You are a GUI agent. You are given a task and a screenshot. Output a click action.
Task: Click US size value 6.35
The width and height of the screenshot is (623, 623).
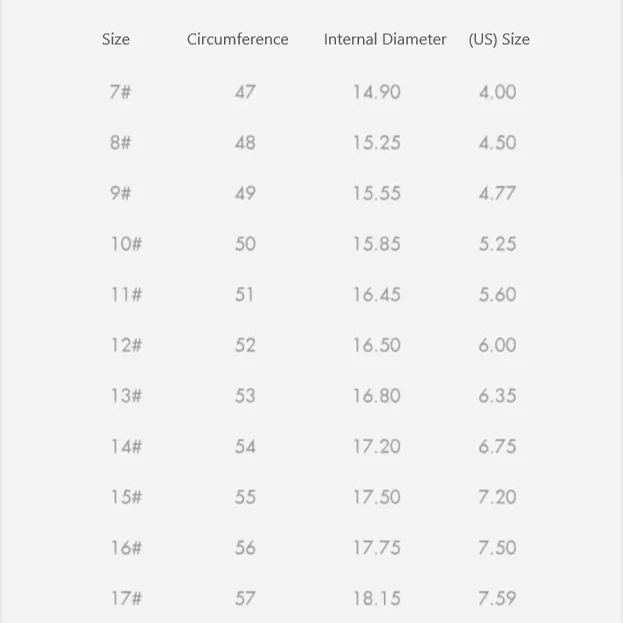pyautogui.click(x=497, y=396)
